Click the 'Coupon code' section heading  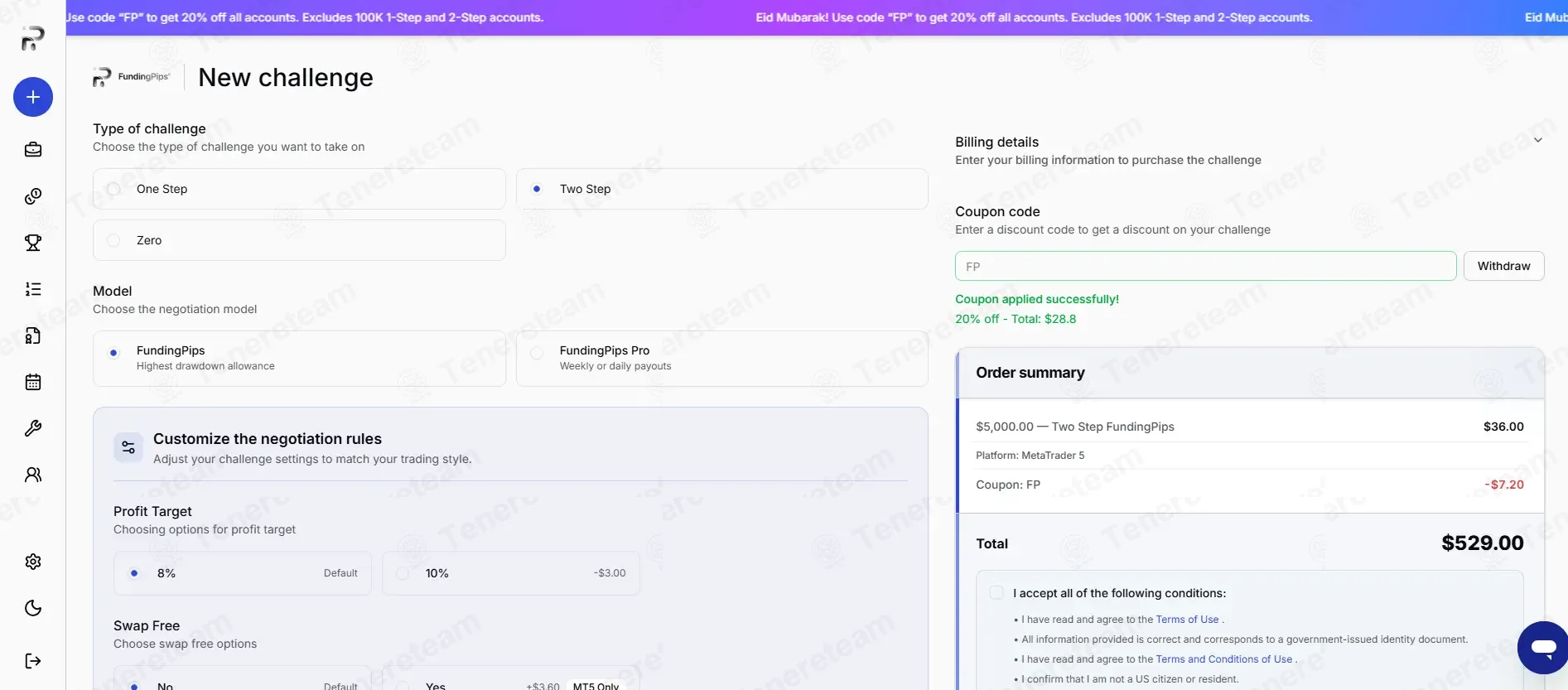point(997,211)
